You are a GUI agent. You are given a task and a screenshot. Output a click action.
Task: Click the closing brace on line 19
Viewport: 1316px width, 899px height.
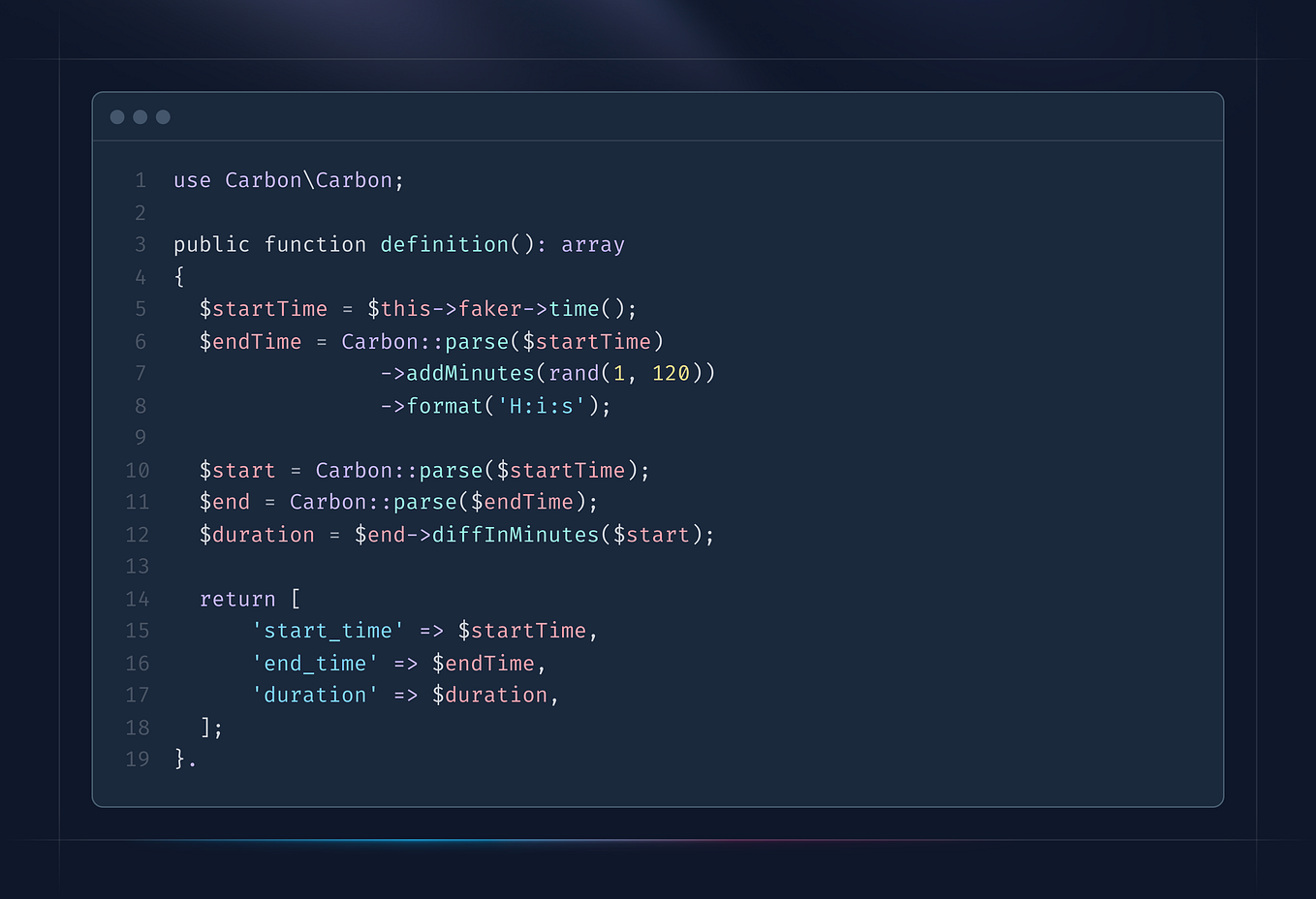point(178,759)
